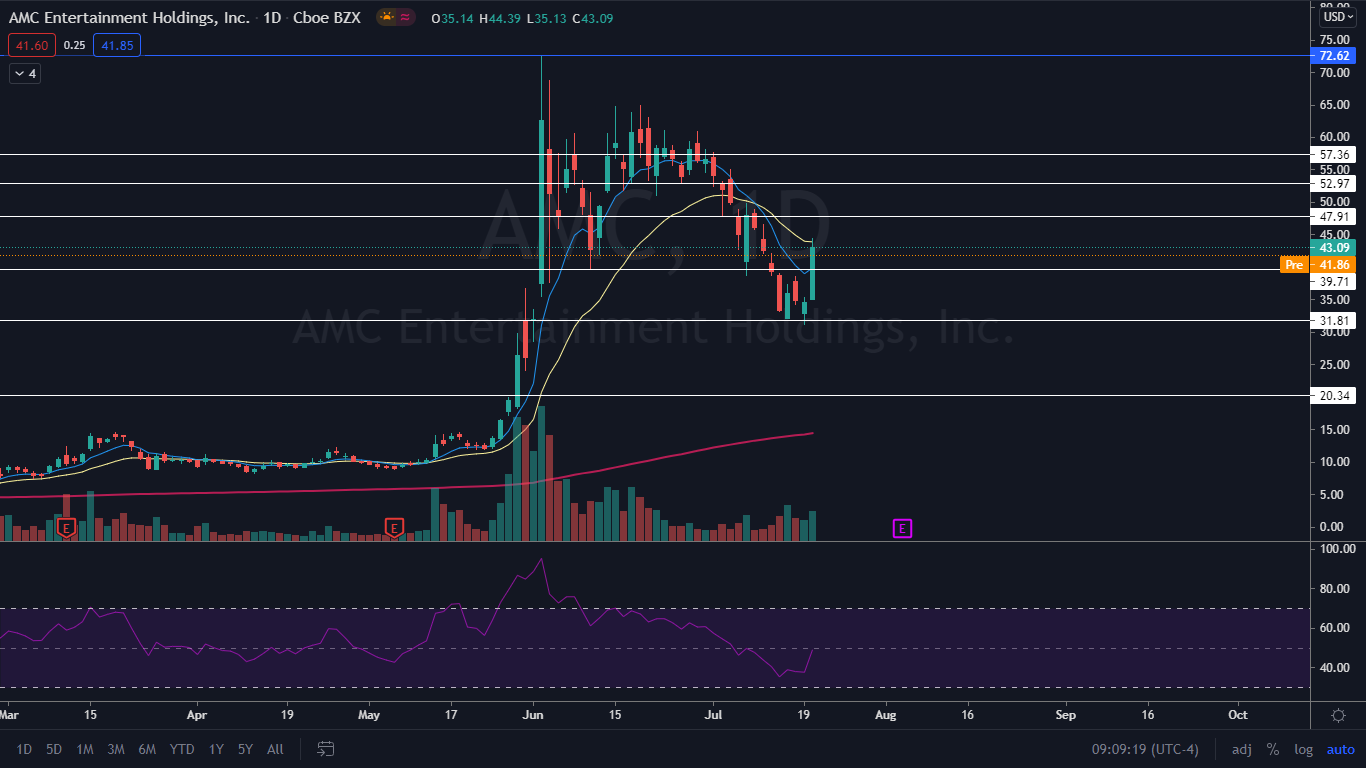Select the 1M time range
Image resolution: width=1366 pixels, height=768 pixels.
click(85, 749)
